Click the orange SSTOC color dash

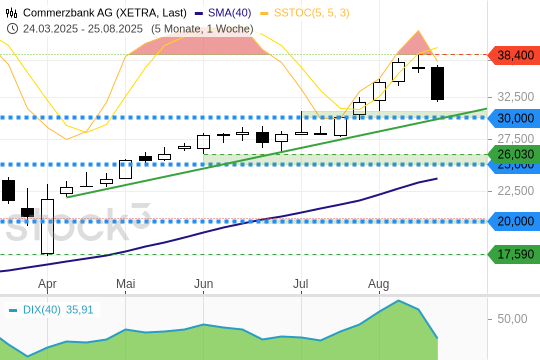point(264,13)
